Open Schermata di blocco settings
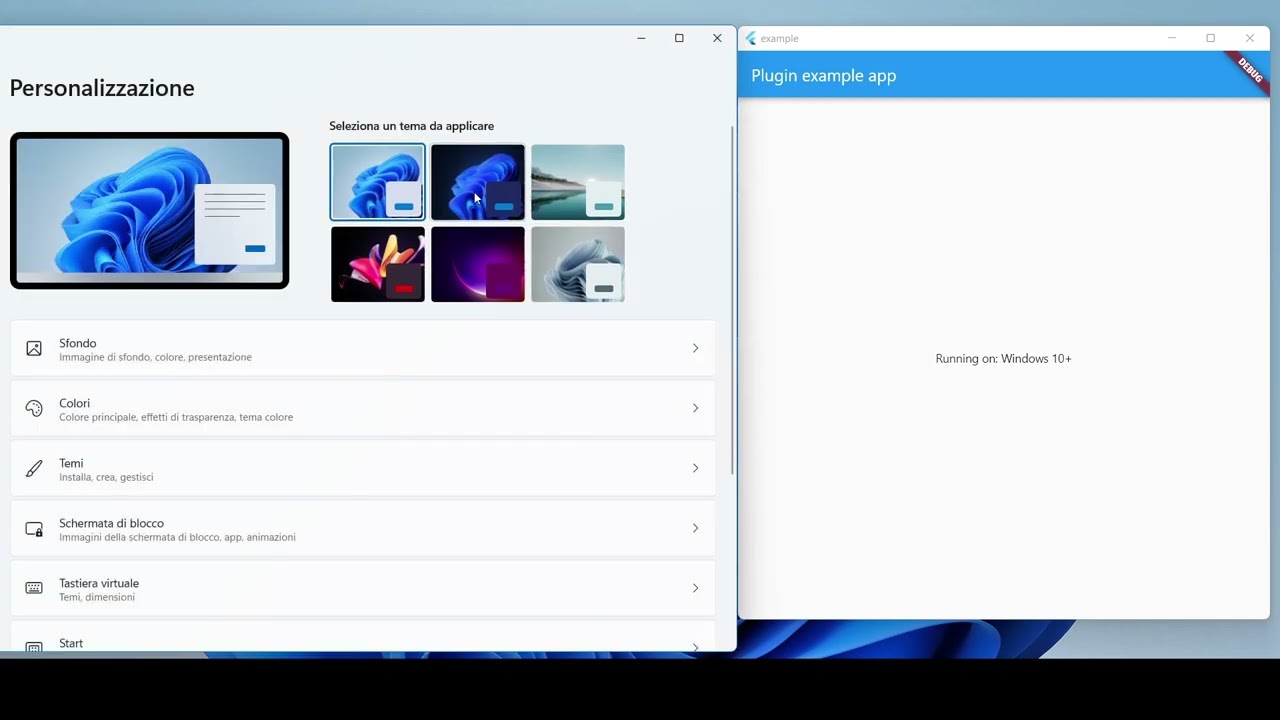1280x720 pixels. point(363,528)
